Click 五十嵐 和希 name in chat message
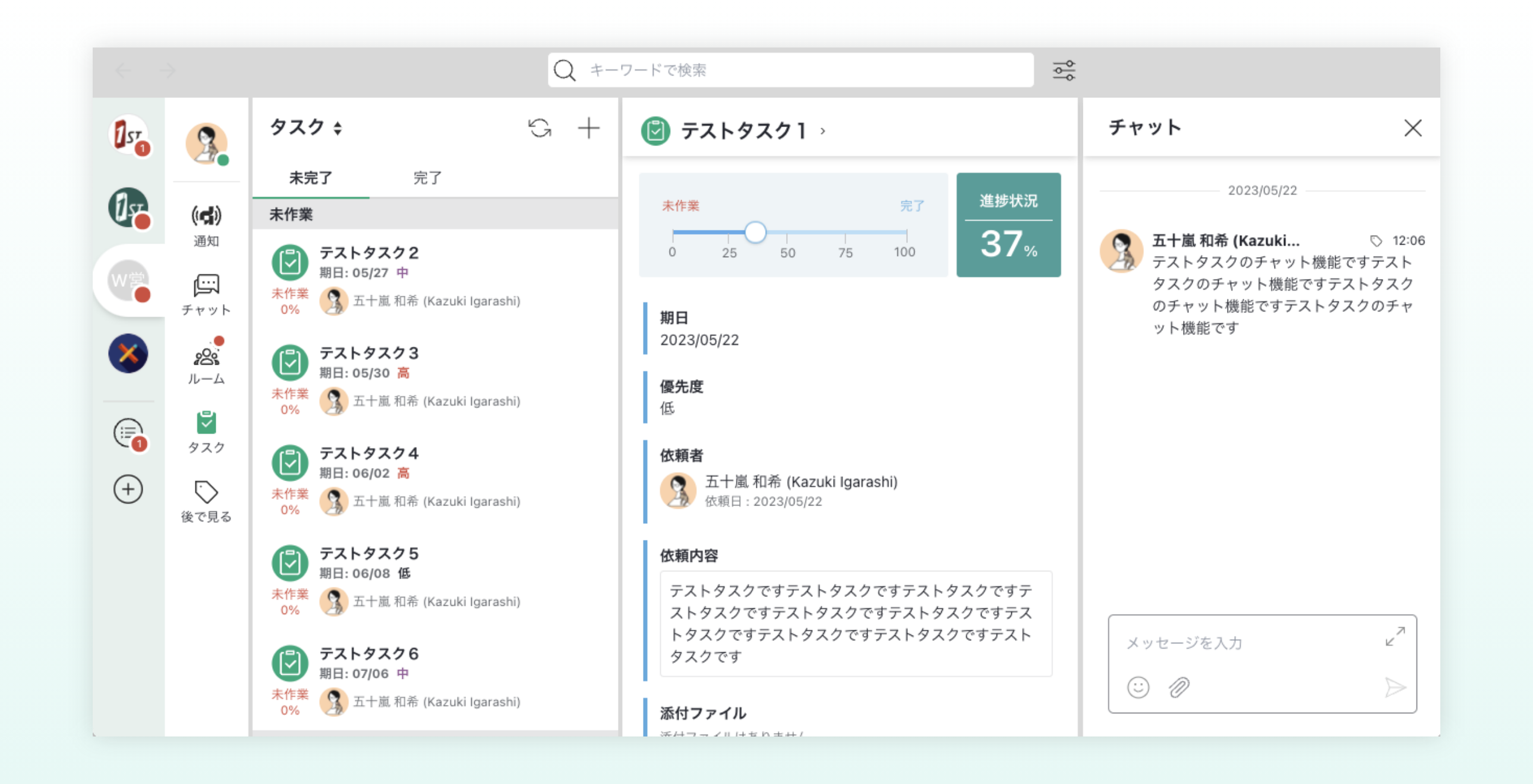The image size is (1533, 784). coord(1226,241)
